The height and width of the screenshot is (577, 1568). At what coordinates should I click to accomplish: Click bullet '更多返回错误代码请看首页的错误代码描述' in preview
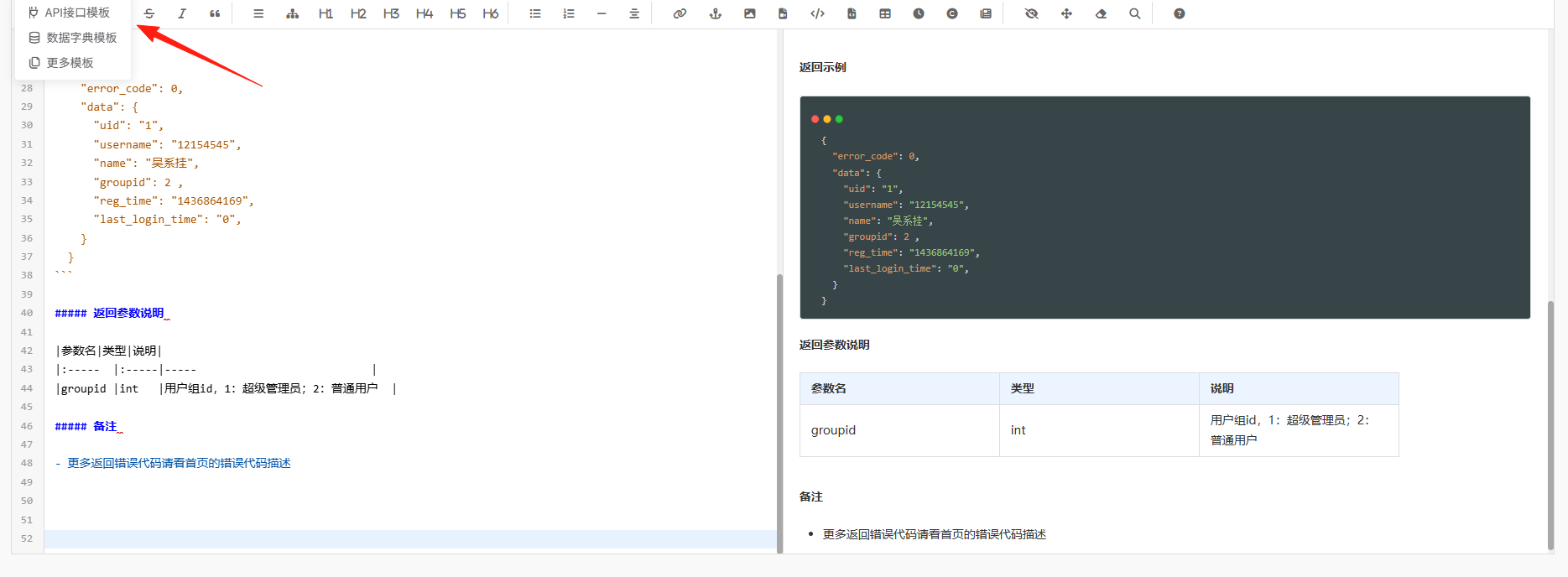tap(935, 534)
